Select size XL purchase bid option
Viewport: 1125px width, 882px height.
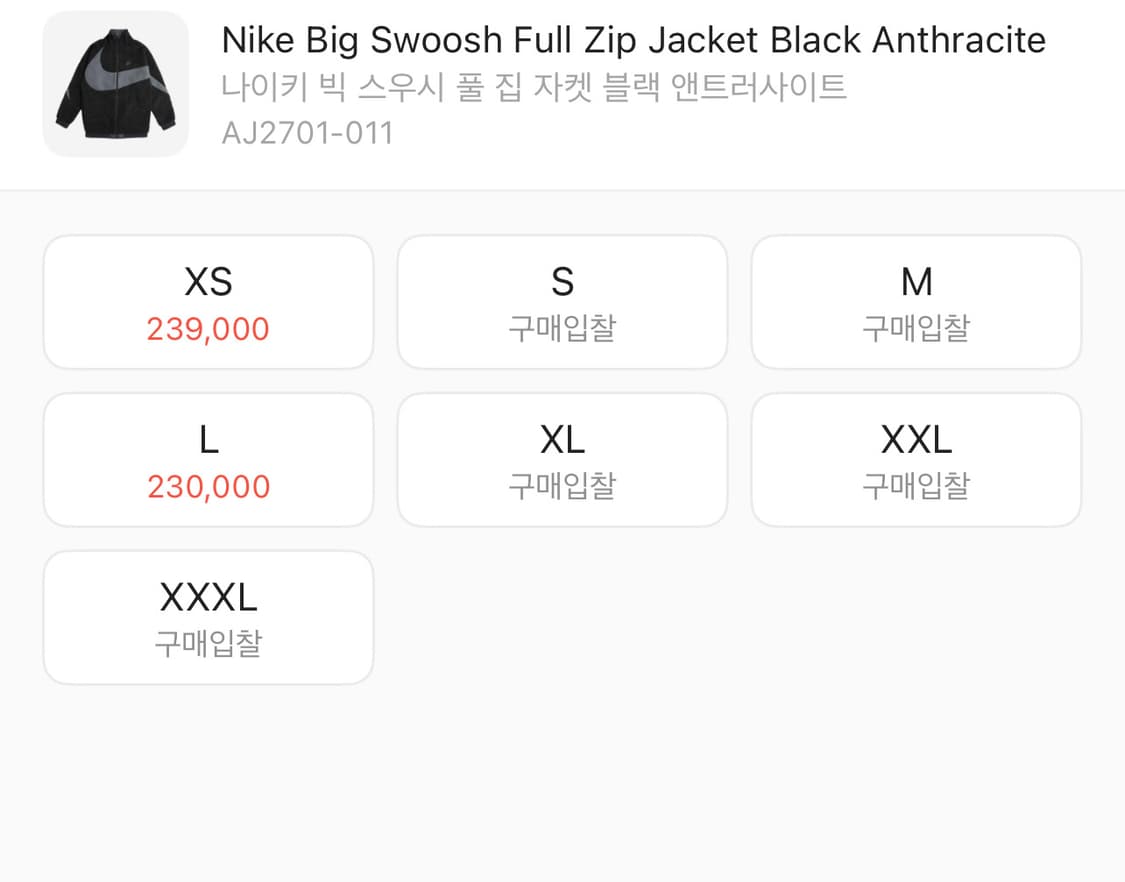(x=562, y=460)
